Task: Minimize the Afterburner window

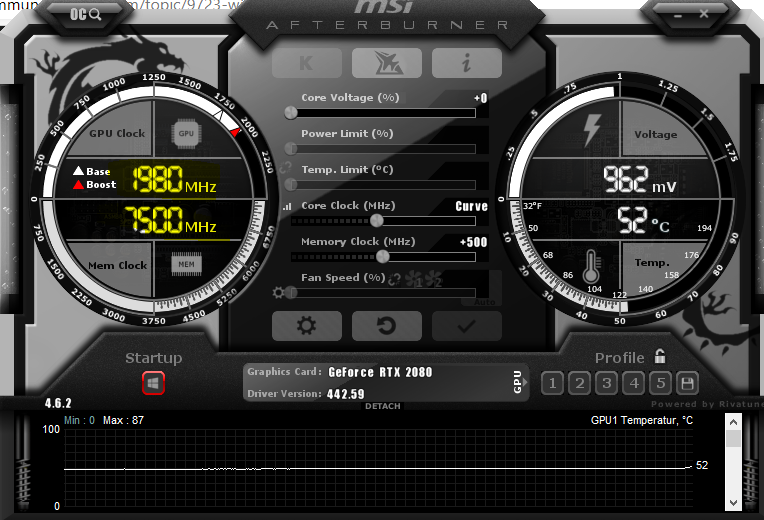Action: click(x=678, y=15)
